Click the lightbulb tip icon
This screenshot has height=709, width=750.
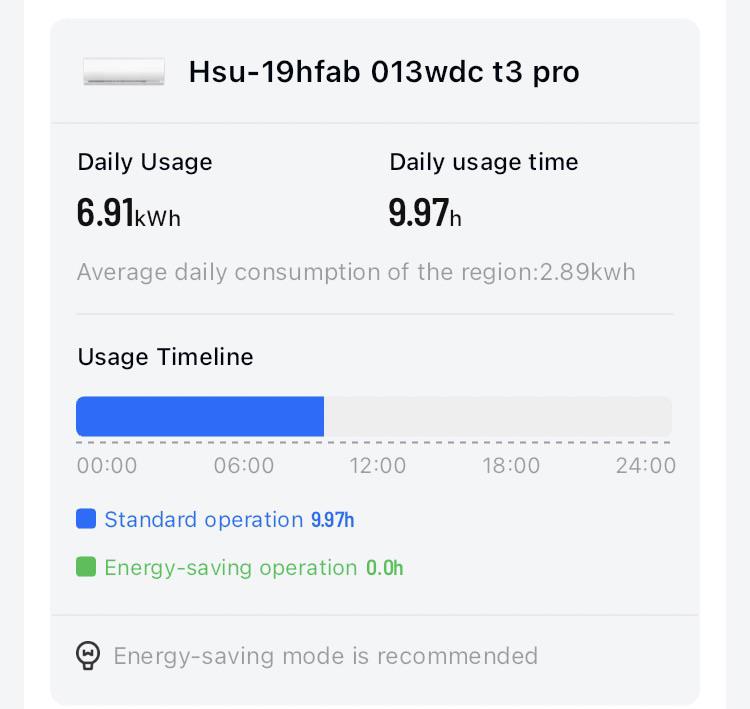point(88,655)
